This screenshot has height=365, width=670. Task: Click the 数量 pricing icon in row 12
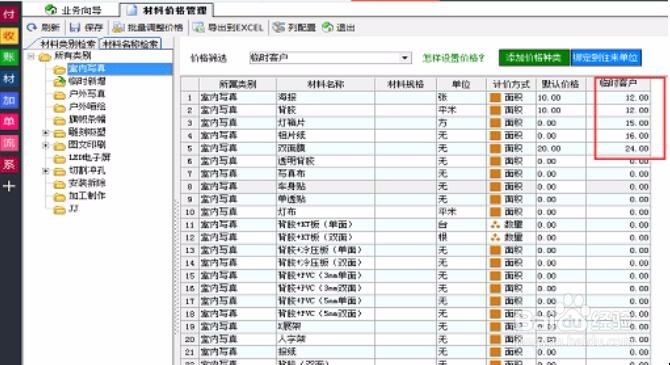(495, 238)
